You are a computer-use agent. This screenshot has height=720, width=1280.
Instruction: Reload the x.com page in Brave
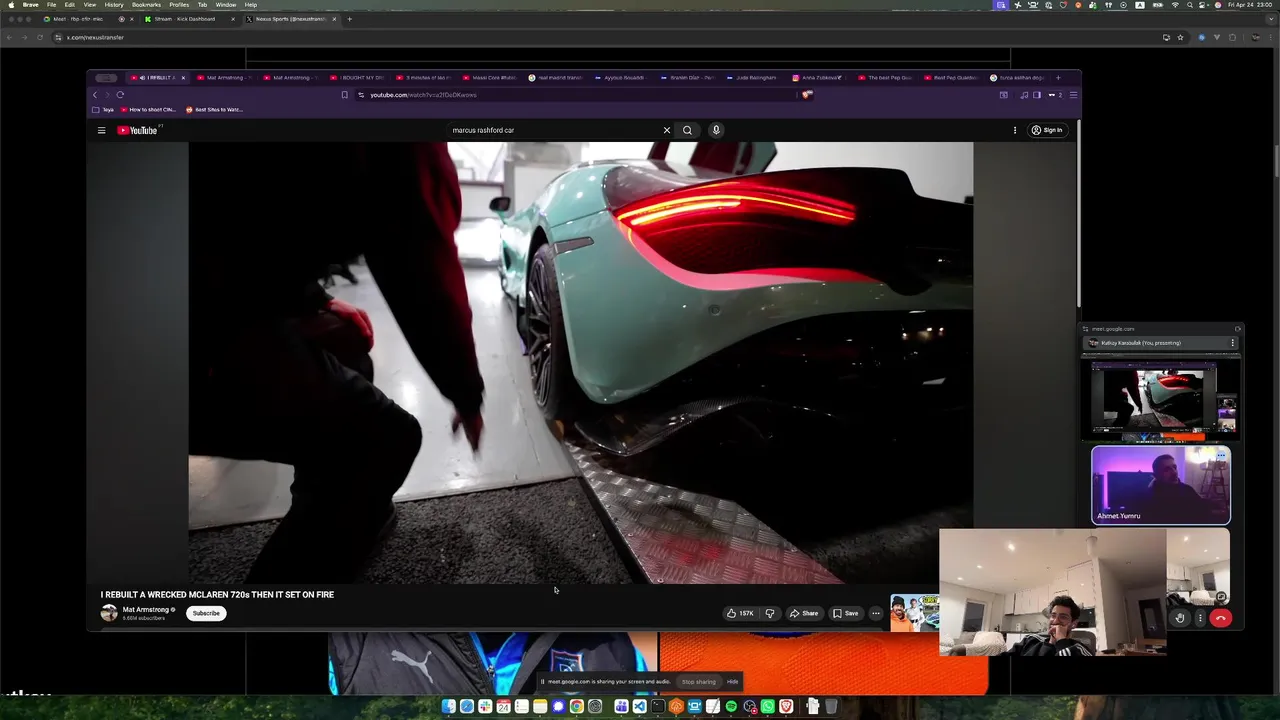coord(40,37)
